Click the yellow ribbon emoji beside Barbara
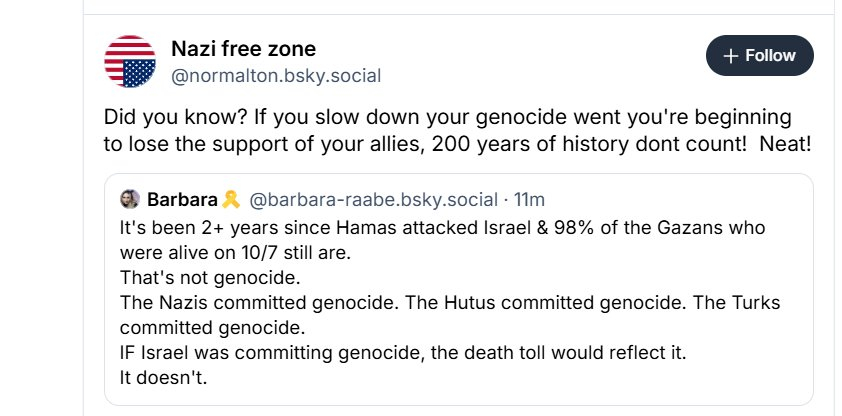This screenshot has height=416, width=842. tap(231, 199)
